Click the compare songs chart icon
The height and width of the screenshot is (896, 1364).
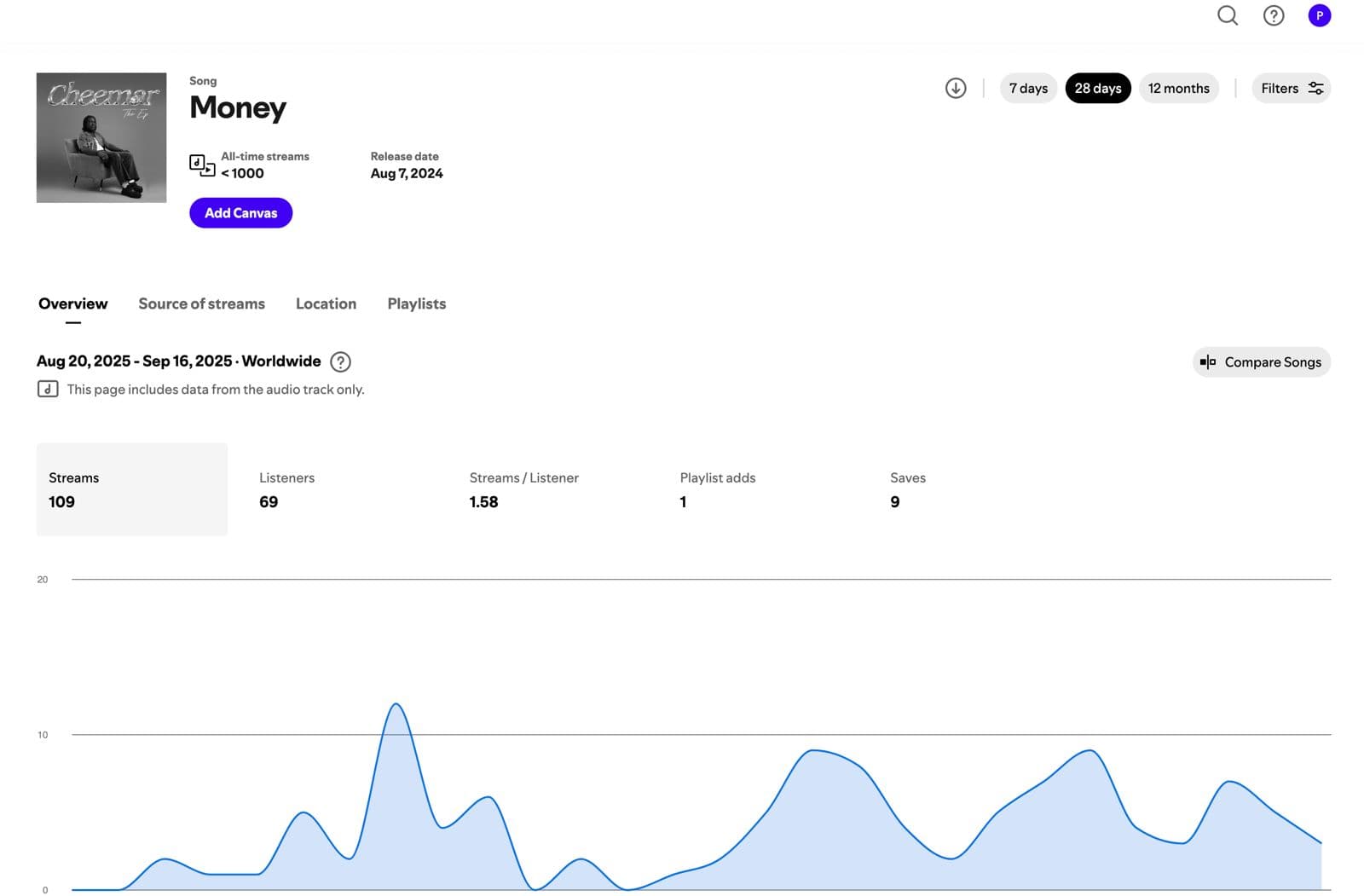coord(1207,362)
